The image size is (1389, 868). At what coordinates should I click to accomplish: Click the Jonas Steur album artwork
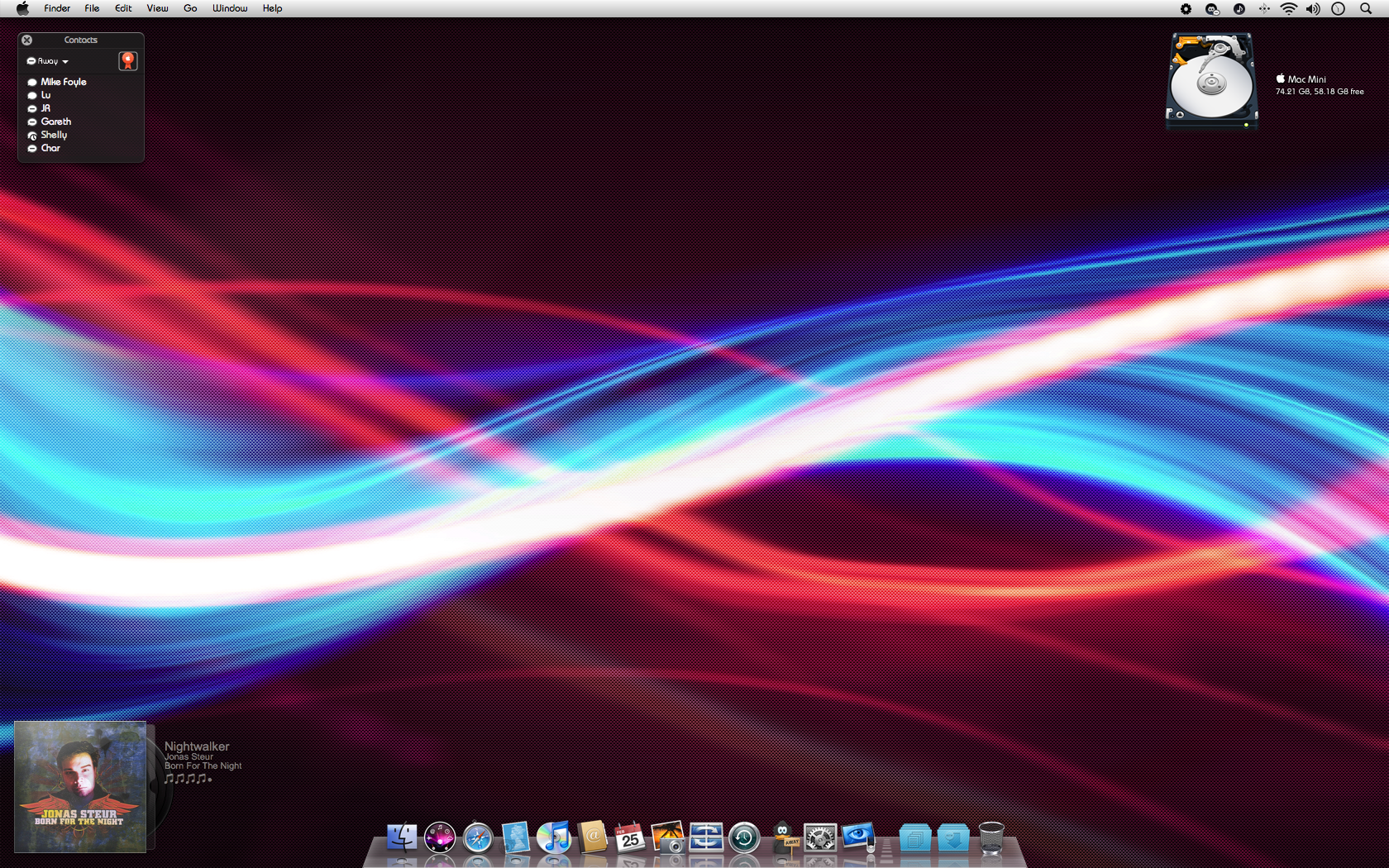click(80, 787)
